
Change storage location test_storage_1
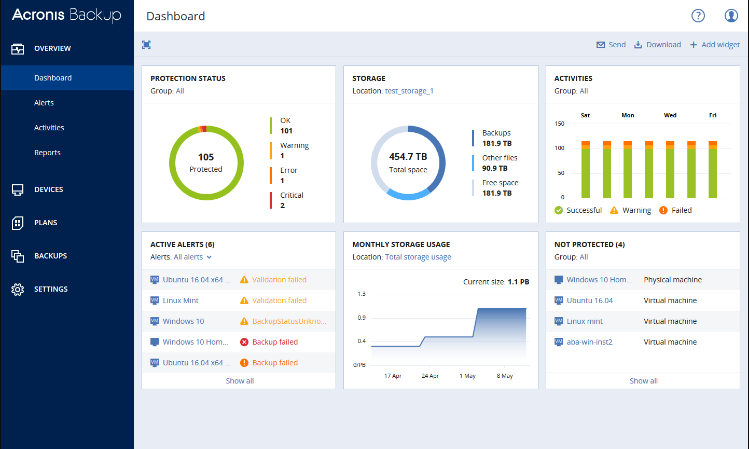tap(409, 91)
